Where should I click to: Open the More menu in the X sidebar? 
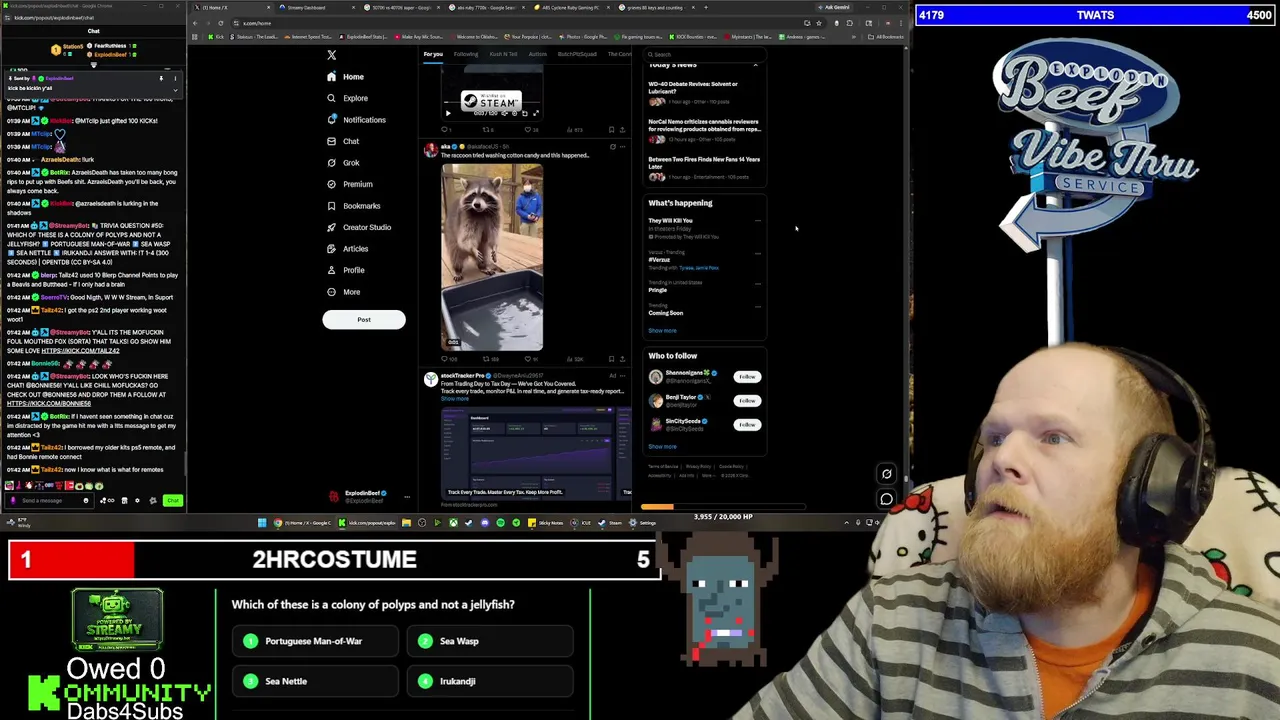[x=343, y=292]
